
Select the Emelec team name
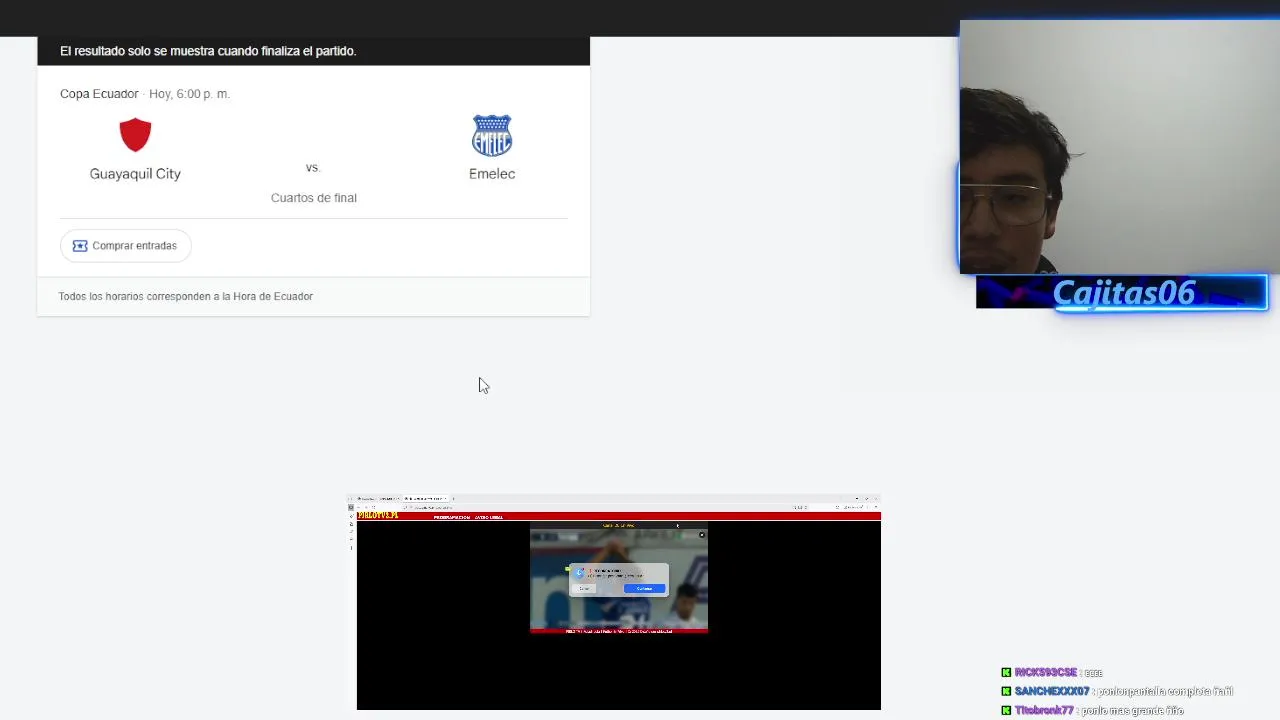click(492, 174)
